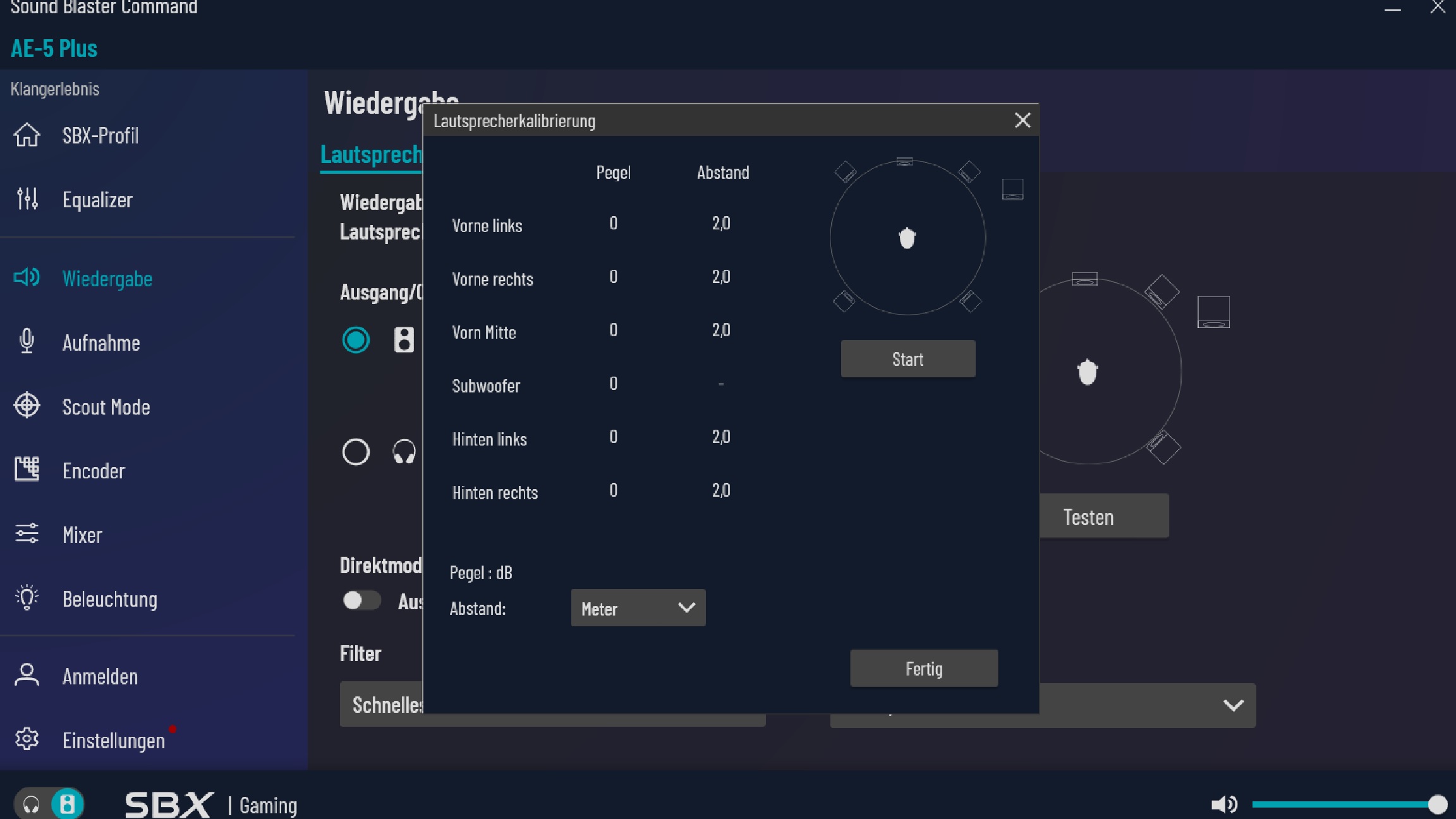Select the headphone output radio button
The width and height of the screenshot is (1456, 819).
click(356, 452)
